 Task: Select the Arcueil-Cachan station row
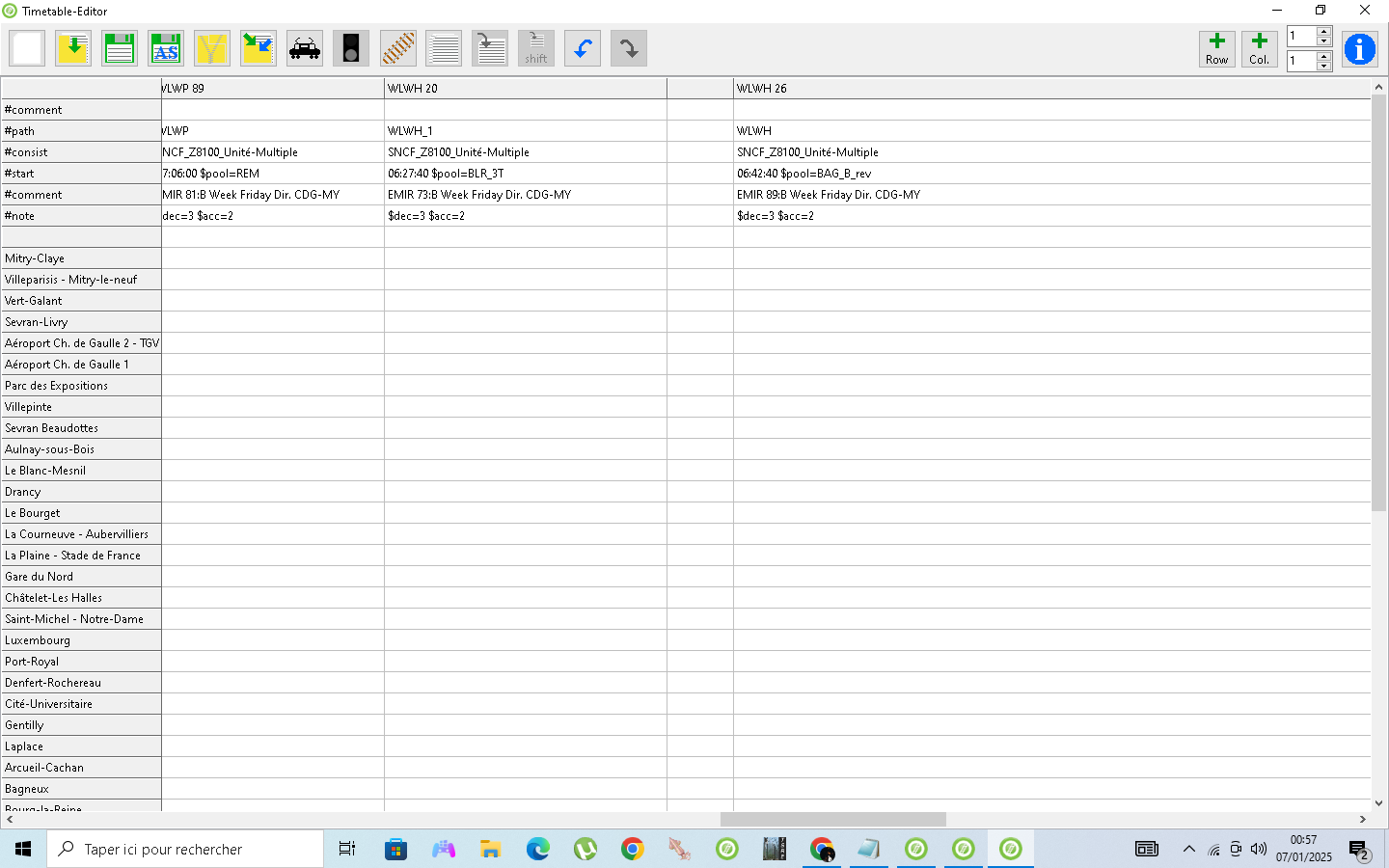click(x=81, y=767)
